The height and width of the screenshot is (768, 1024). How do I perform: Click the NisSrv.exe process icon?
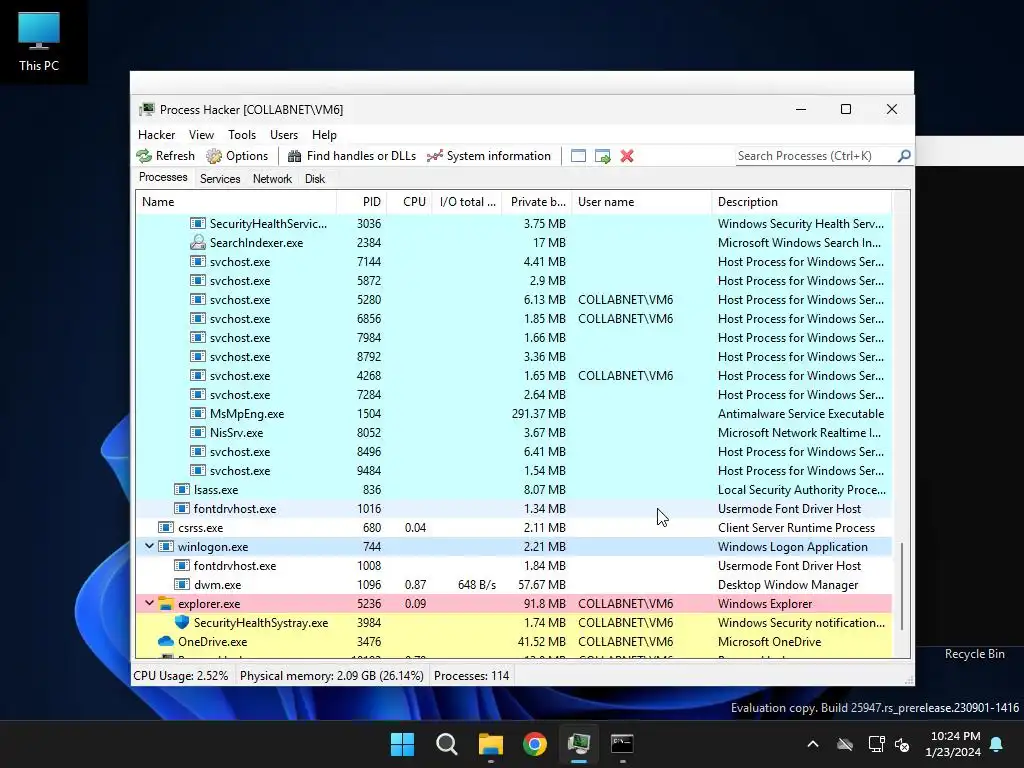(x=198, y=432)
